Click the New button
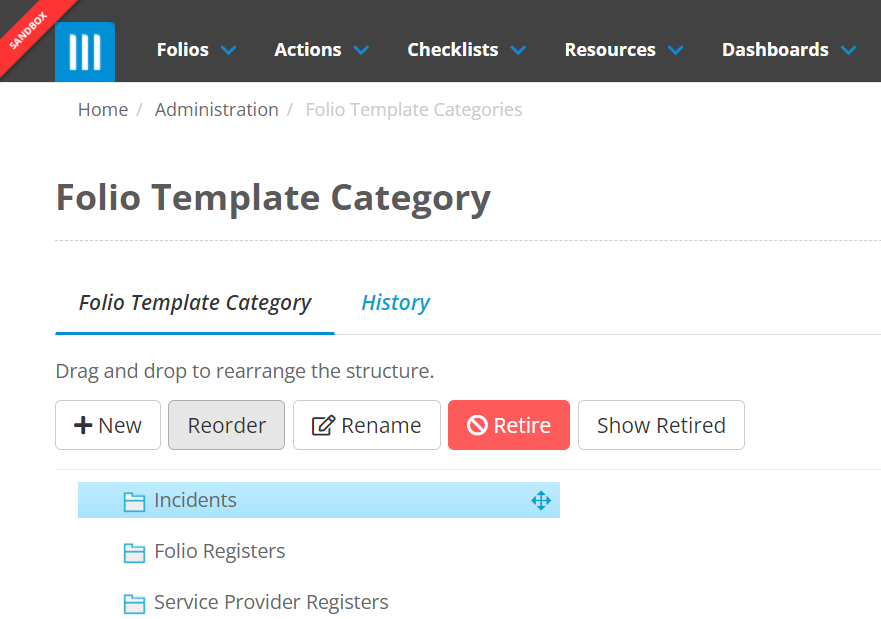The height and width of the screenshot is (619, 881). pyautogui.click(x=108, y=426)
